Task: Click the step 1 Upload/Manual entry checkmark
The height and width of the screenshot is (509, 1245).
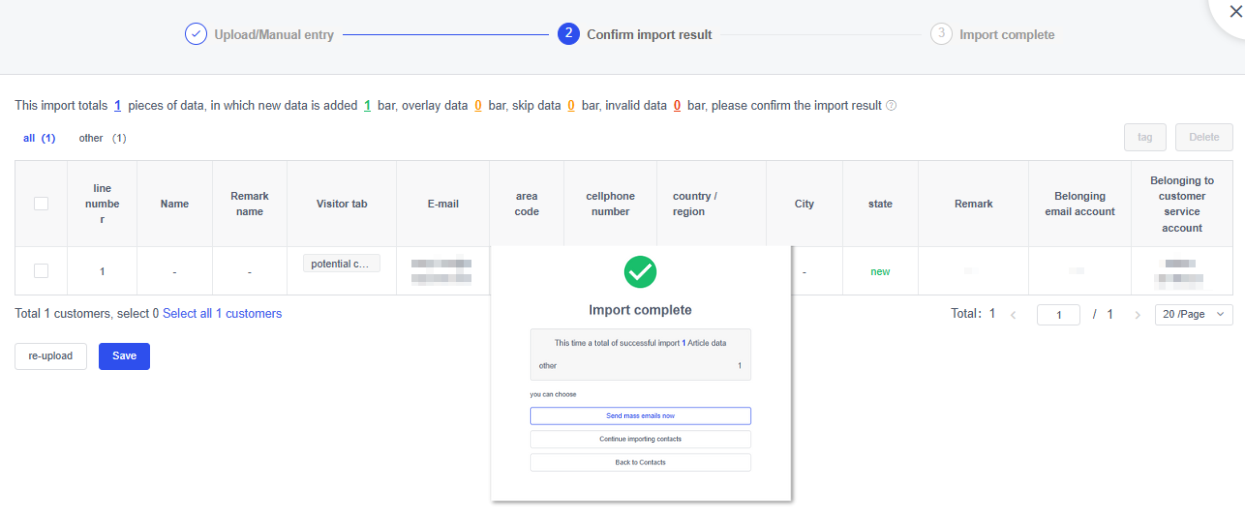Action: click(x=196, y=34)
